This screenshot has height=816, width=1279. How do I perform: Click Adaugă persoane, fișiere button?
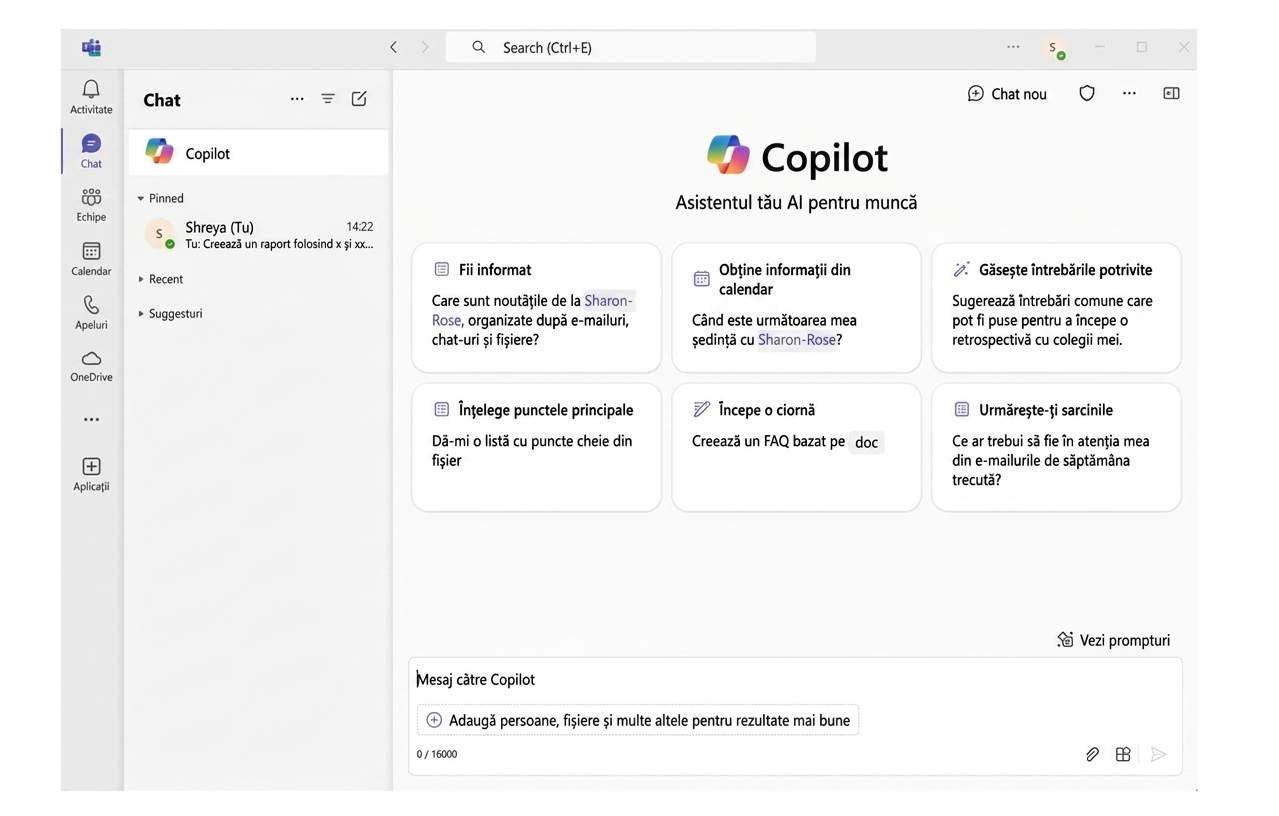point(638,720)
